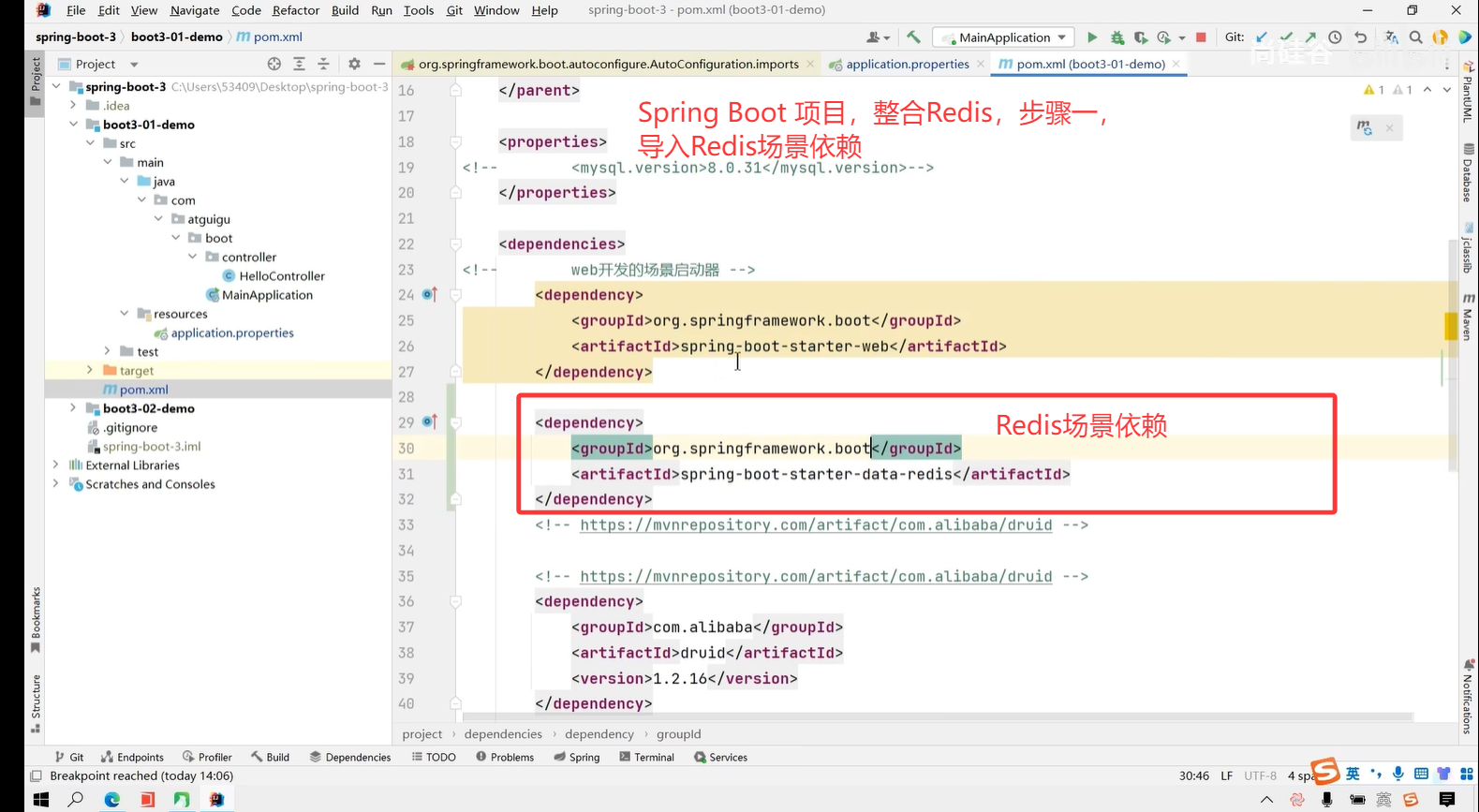Go to next highlighted error arrow
Screen dimensions: 1479x812
tap(1447, 90)
